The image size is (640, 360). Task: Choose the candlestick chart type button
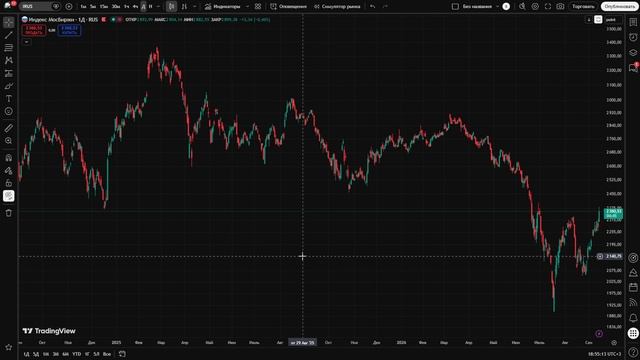pyautogui.click(x=171, y=7)
